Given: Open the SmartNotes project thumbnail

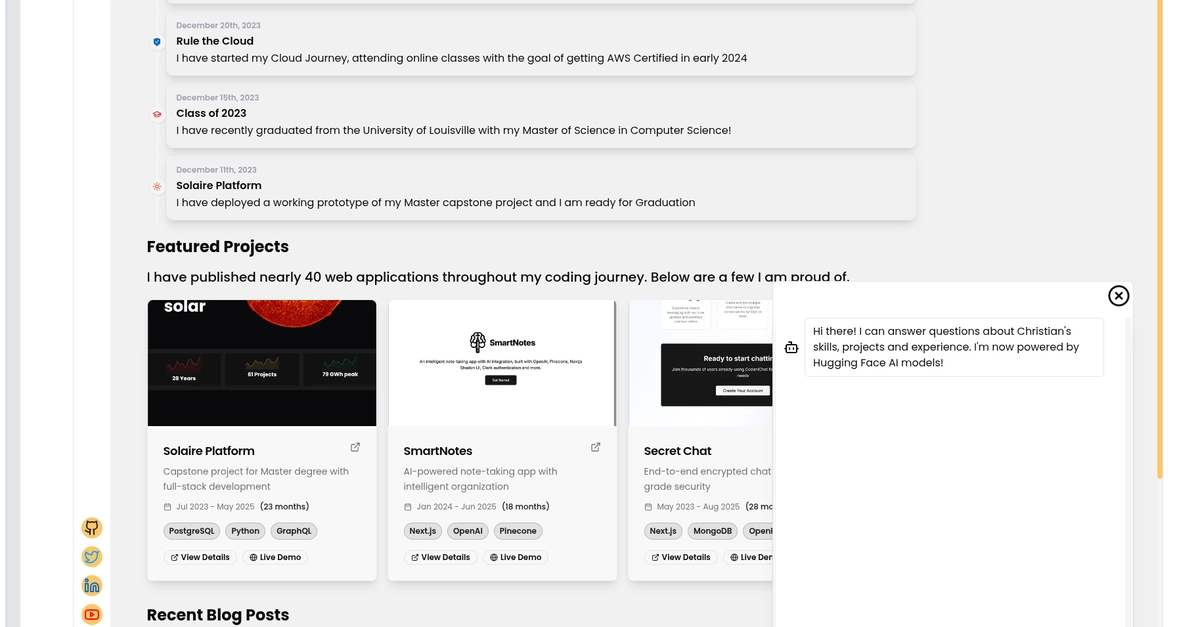Looking at the screenshot, I should (x=502, y=363).
